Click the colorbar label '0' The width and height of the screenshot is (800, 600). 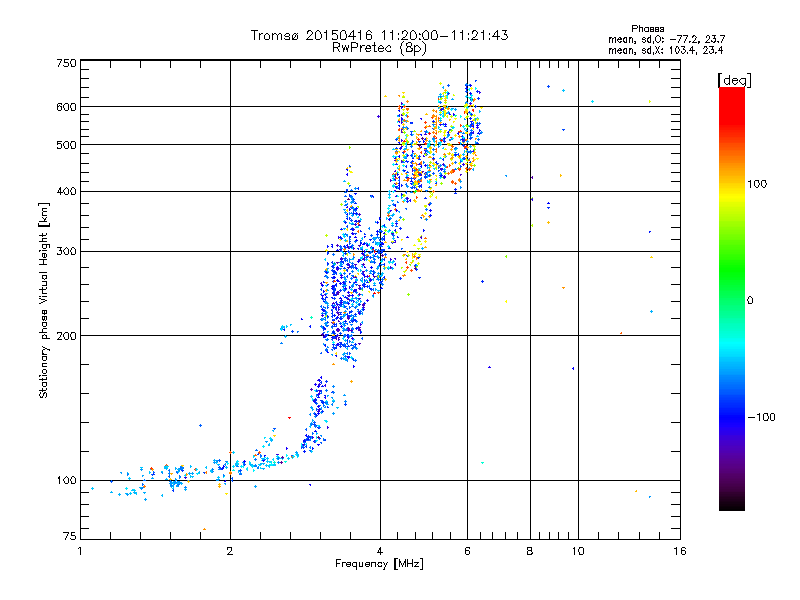tap(750, 301)
